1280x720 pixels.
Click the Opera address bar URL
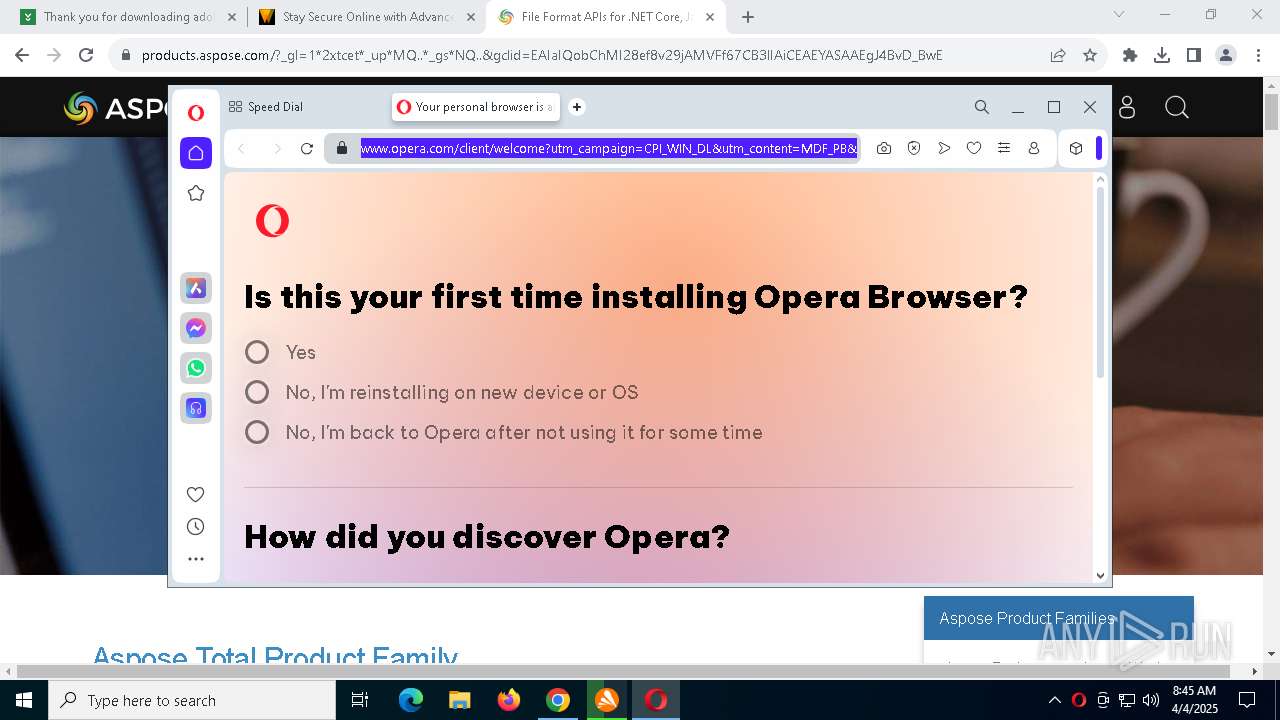click(608, 148)
